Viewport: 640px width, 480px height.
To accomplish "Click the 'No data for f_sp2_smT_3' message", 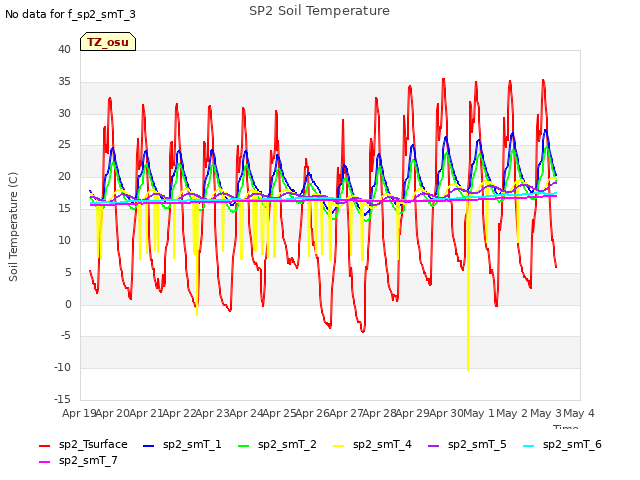I will click(70, 14).
